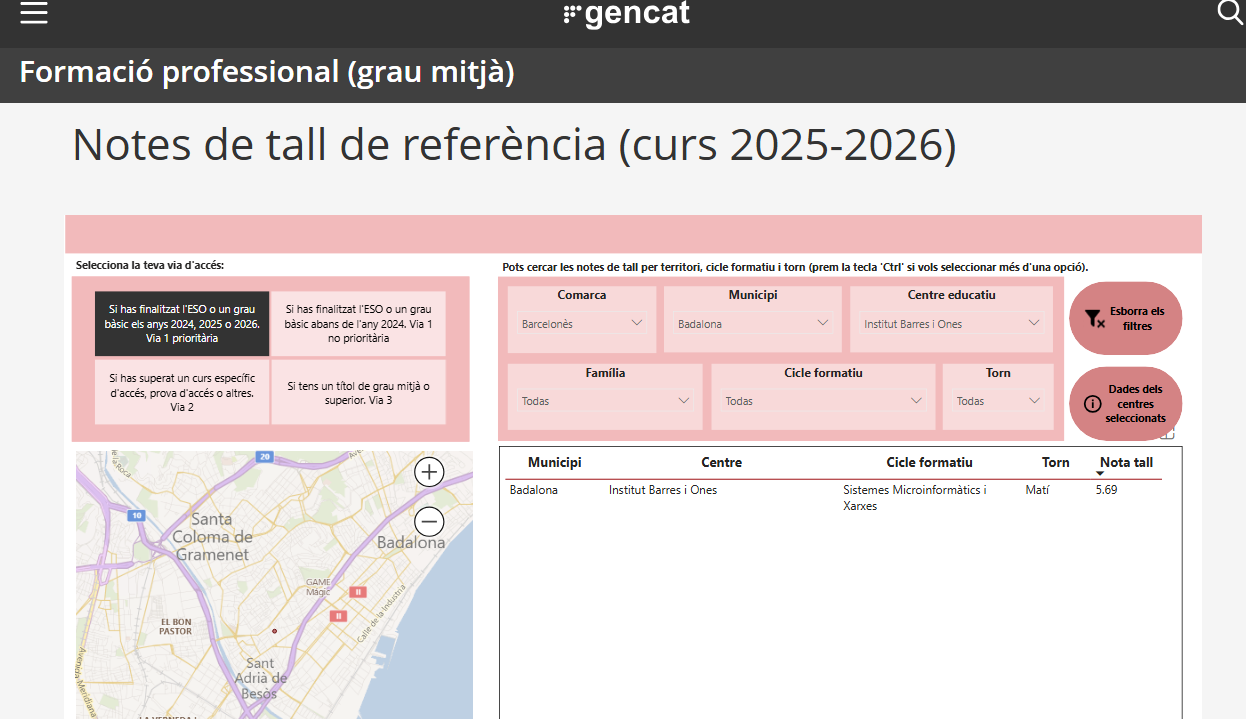
Task: Expand the Família dropdown
Action: click(x=605, y=401)
